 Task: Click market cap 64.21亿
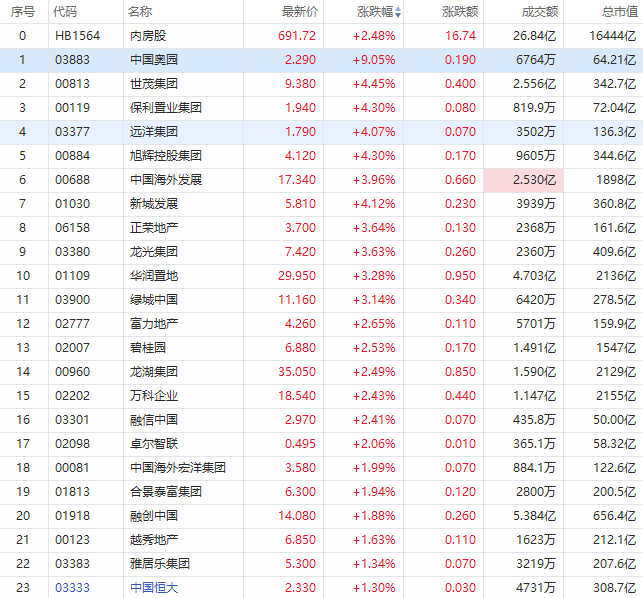[615, 60]
